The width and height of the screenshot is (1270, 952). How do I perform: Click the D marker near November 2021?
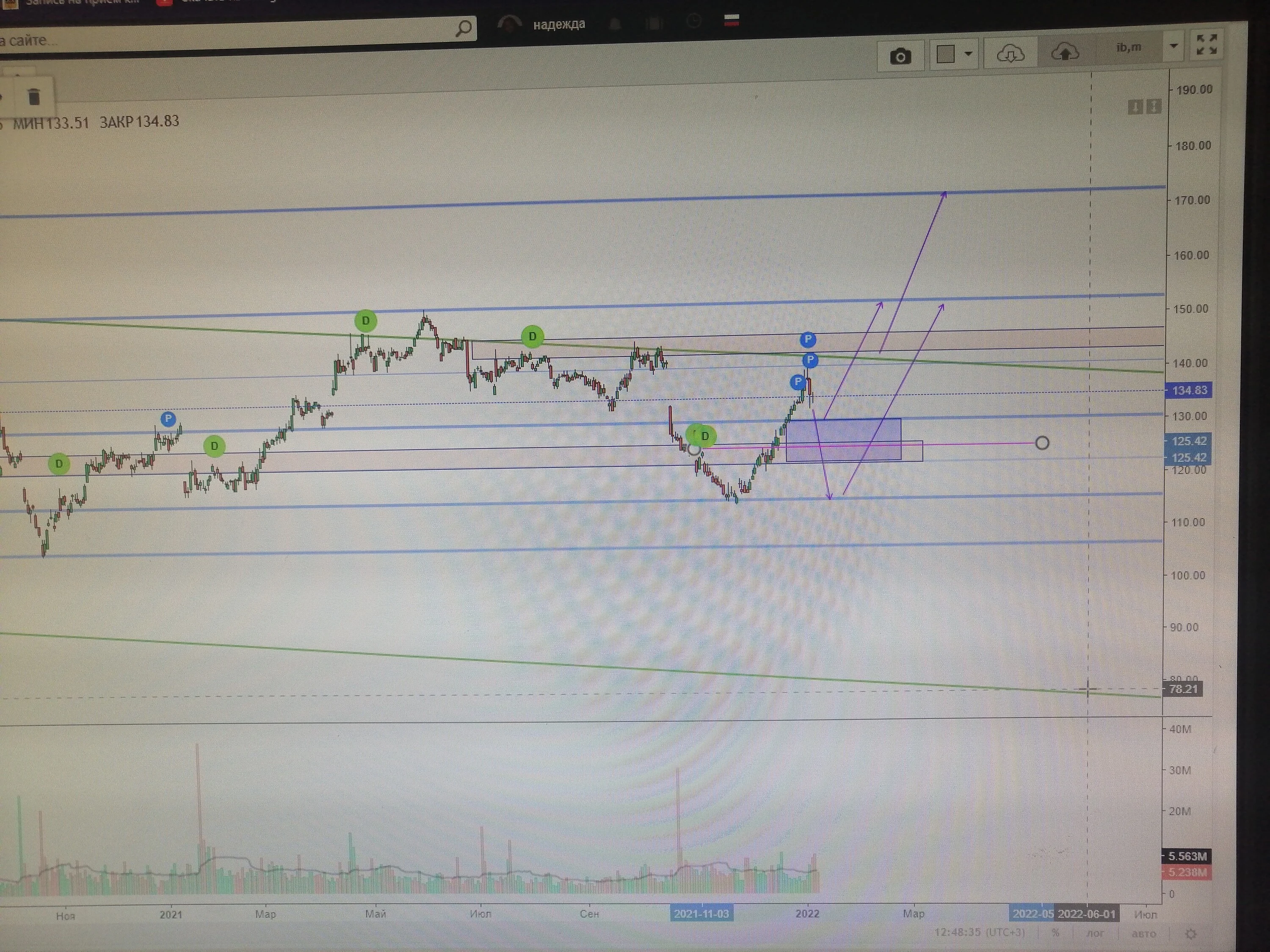click(x=705, y=436)
